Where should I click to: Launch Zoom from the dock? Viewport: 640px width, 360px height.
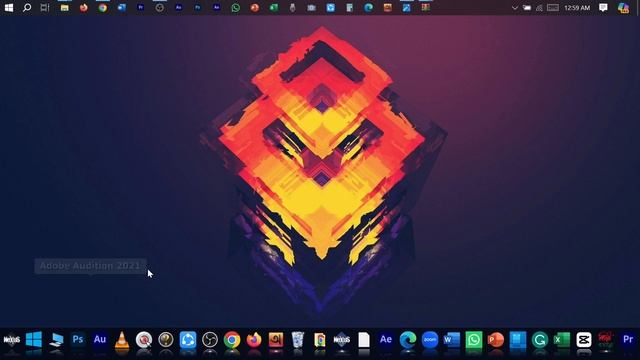[x=430, y=340]
